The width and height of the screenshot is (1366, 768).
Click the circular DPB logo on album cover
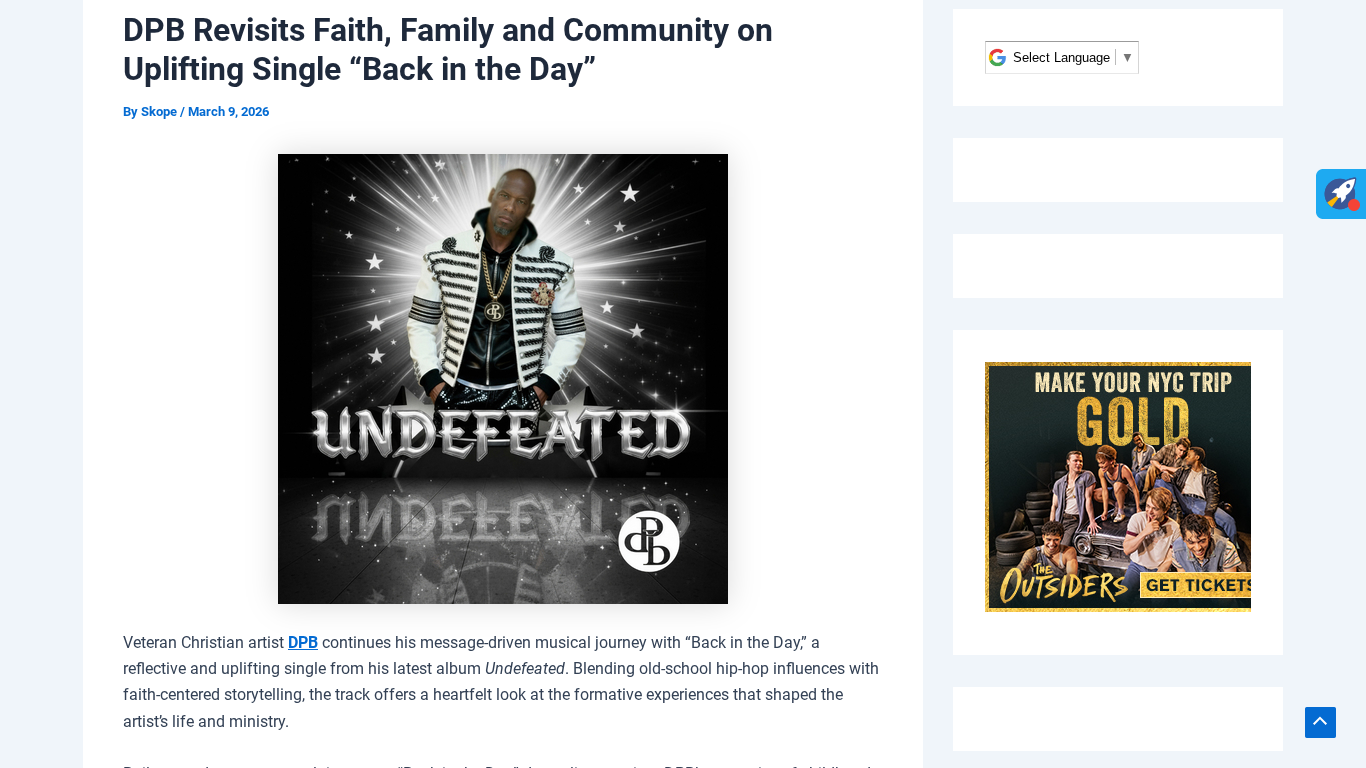(x=648, y=542)
